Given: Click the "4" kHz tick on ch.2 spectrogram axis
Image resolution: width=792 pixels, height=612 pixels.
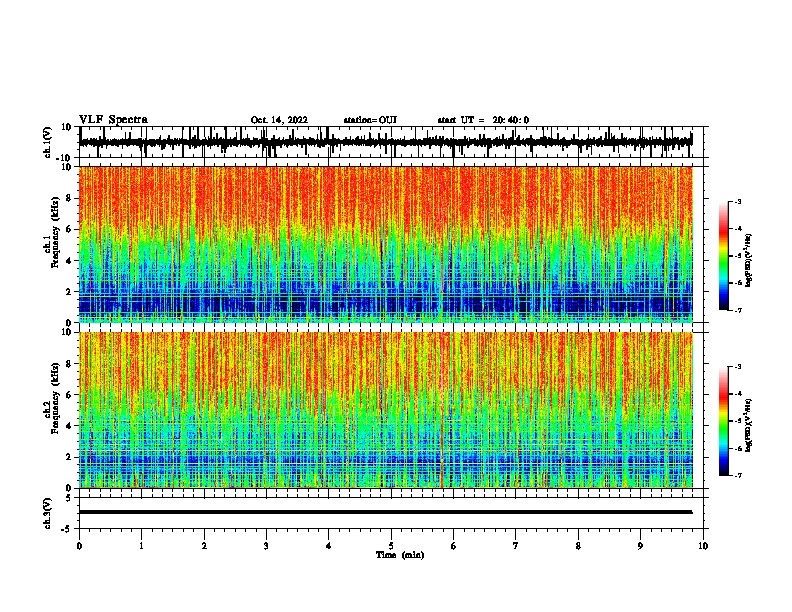Looking at the screenshot, I should point(70,426).
